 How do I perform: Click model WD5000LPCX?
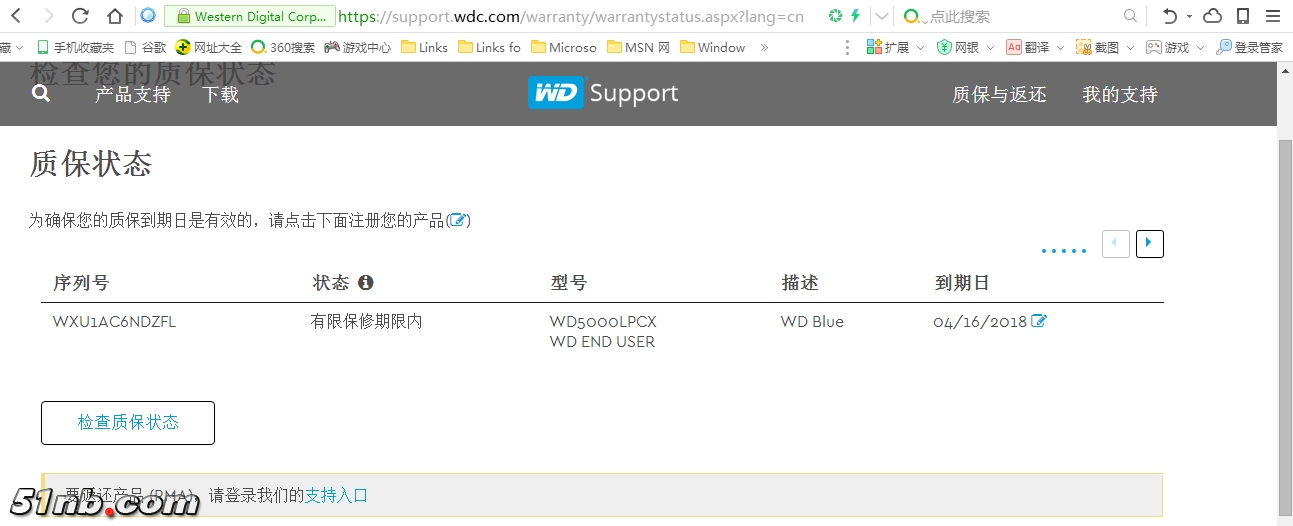603,322
